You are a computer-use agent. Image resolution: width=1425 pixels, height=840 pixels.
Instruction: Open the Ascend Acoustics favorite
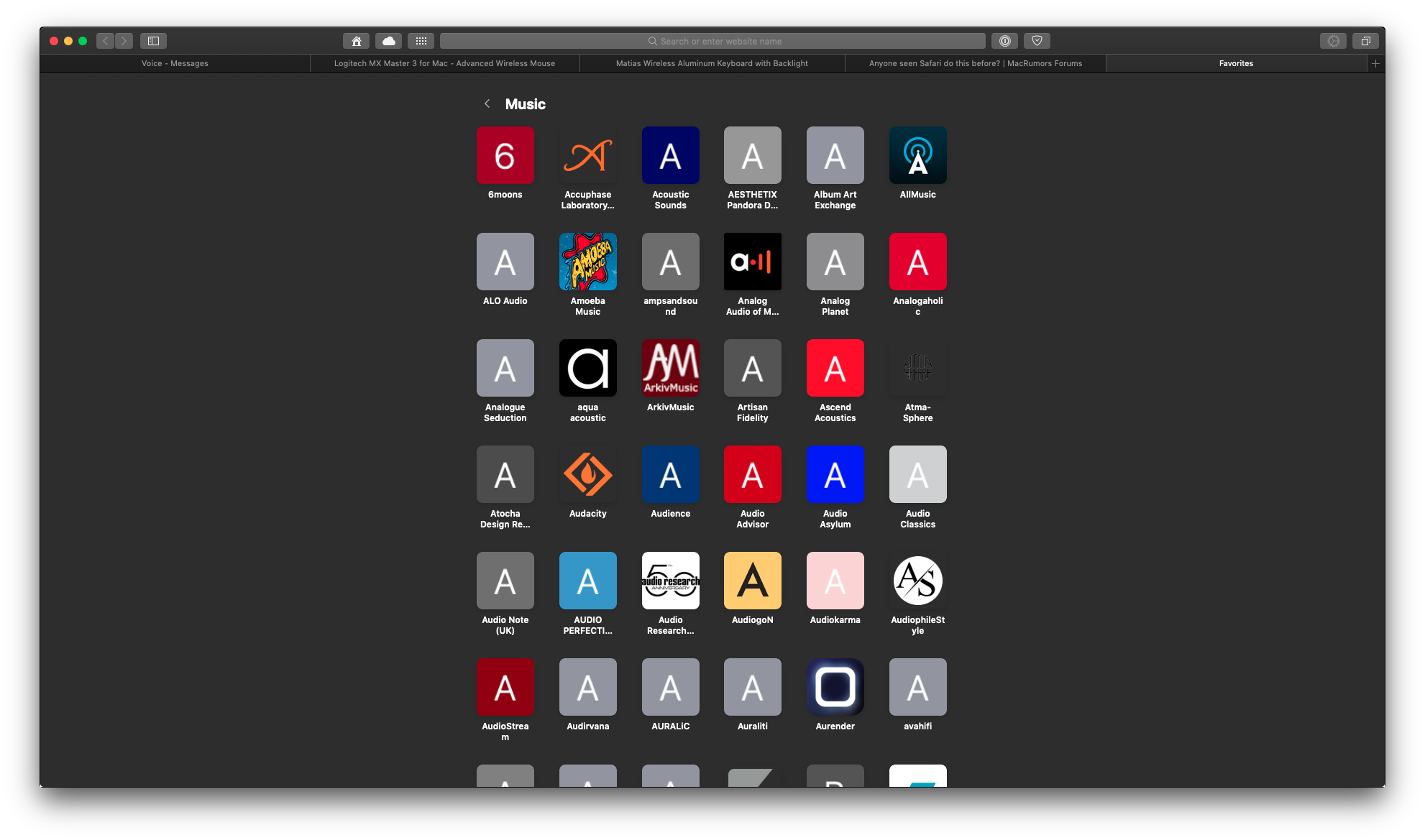click(x=835, y=368)
